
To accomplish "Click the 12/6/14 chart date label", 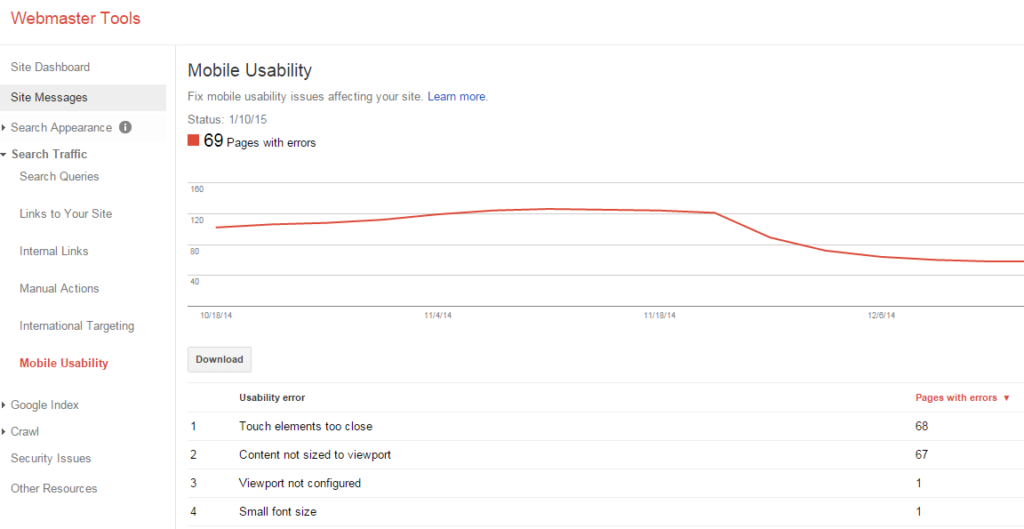I will 881,315.
